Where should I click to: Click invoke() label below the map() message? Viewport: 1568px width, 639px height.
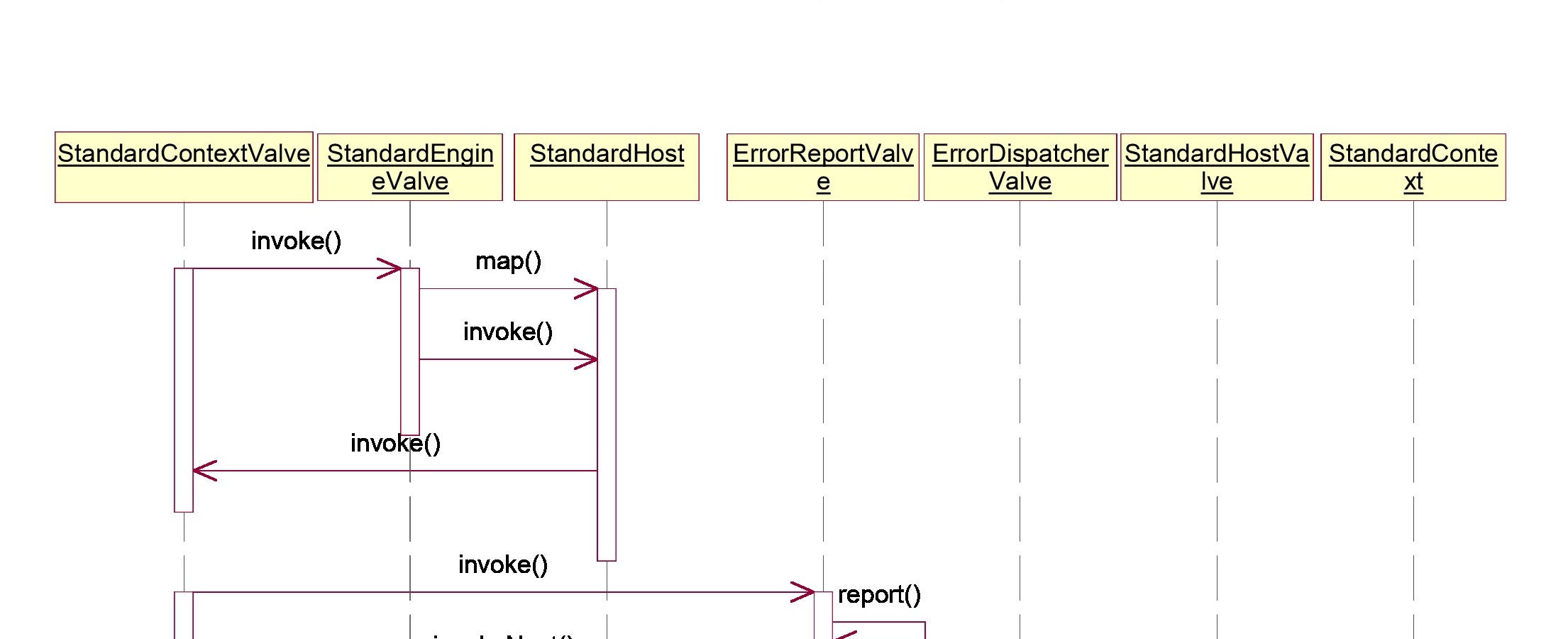(x=508, y=332)
